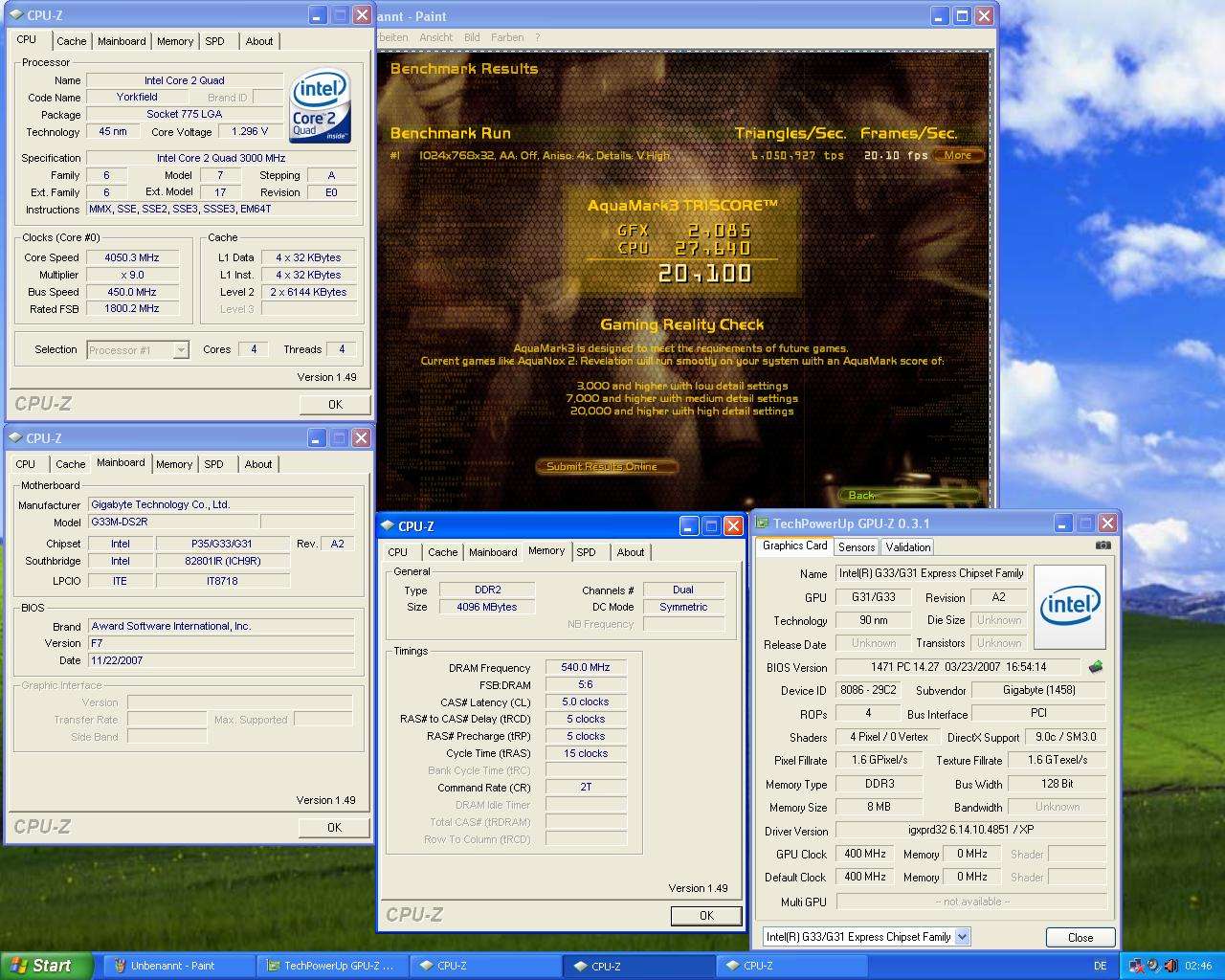
Task: Click Driver Version igxprd32 field in GPU-Z
Action: pos(971,830)
